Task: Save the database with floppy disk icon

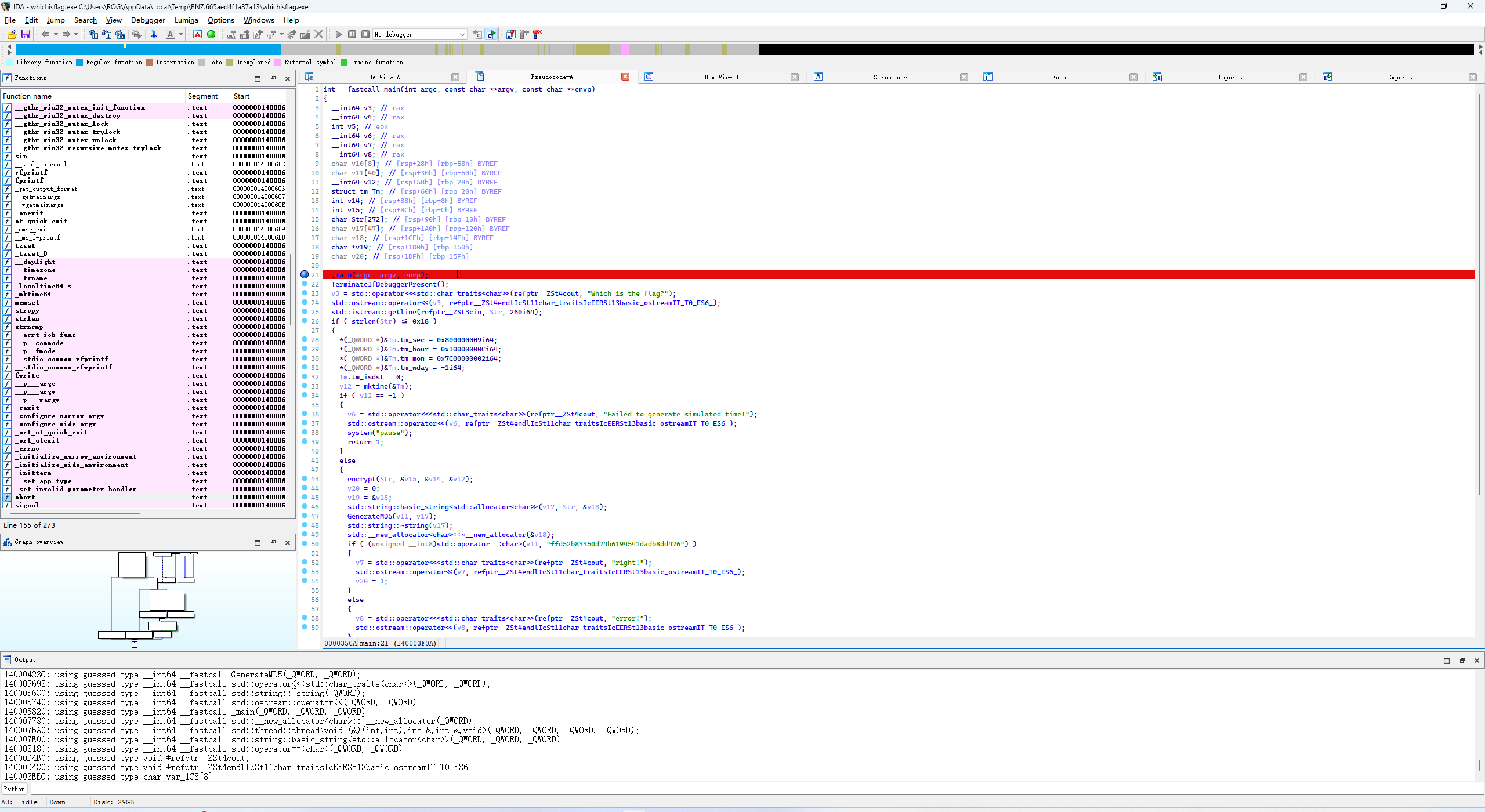Action: (26, 34)
